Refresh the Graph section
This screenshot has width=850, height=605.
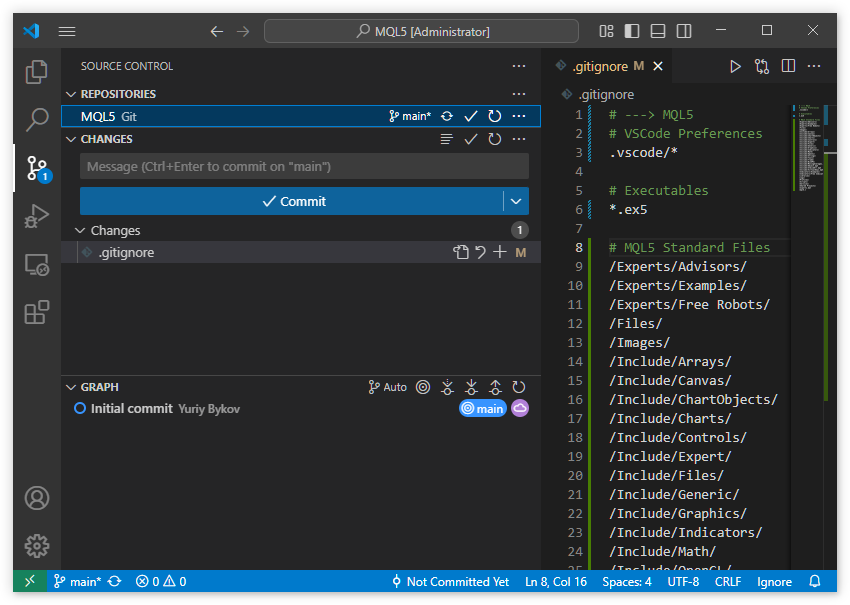click(519, 387)
